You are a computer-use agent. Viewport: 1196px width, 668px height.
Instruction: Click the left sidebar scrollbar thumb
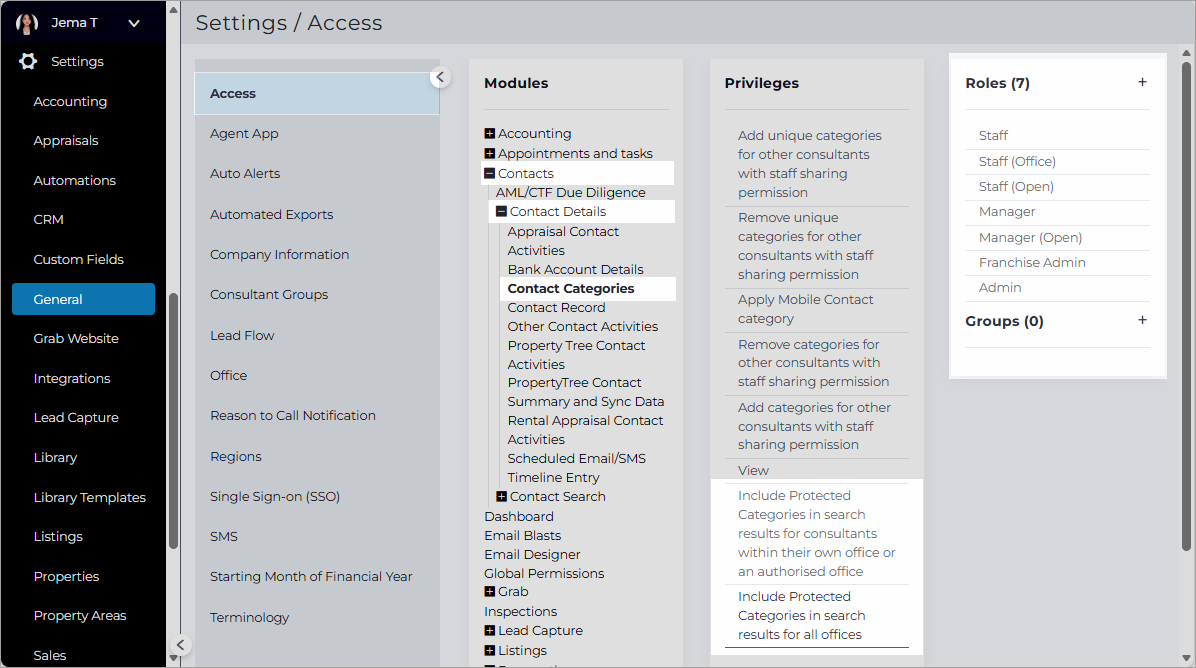(x=173, y=421)
